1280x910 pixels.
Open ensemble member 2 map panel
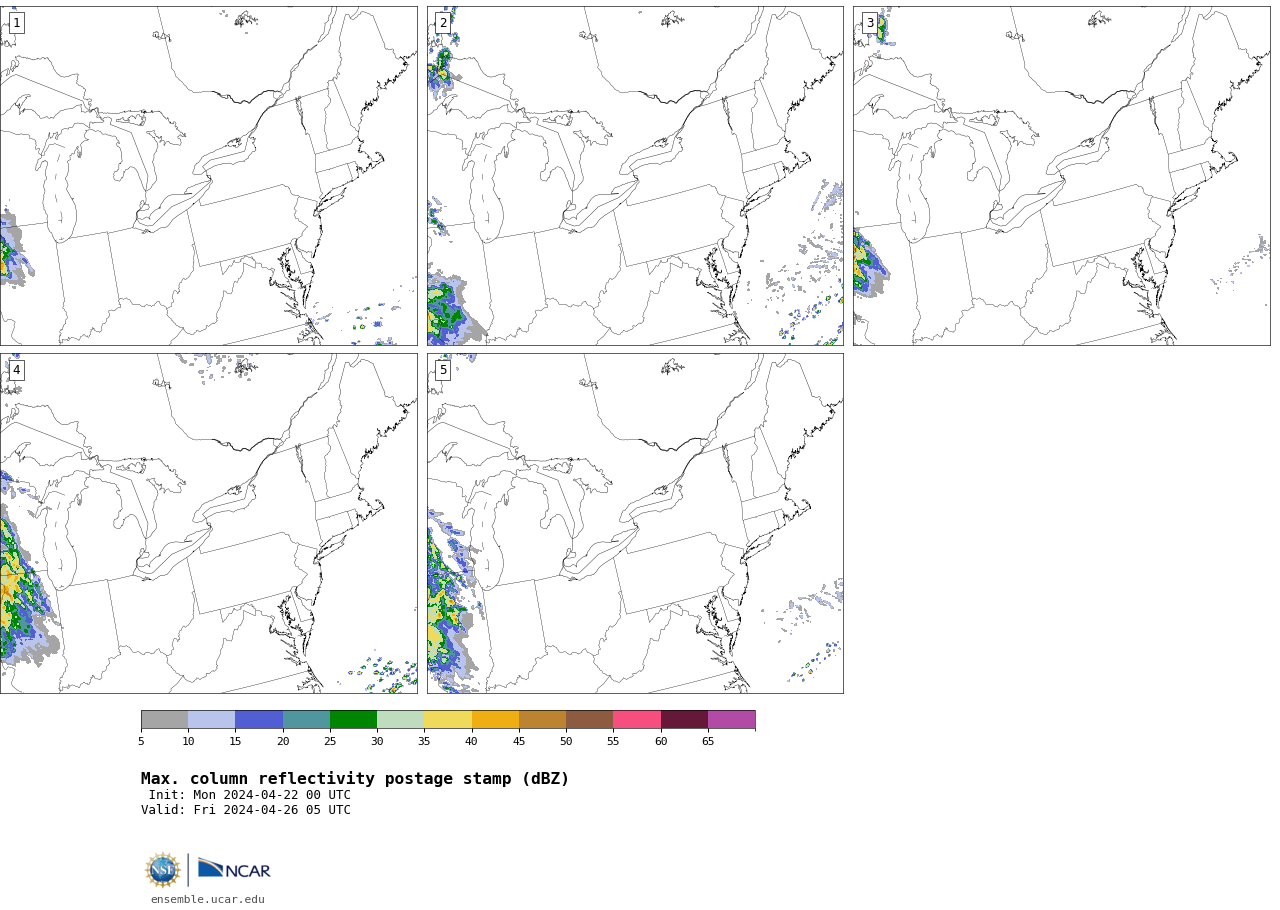(635, 176)
